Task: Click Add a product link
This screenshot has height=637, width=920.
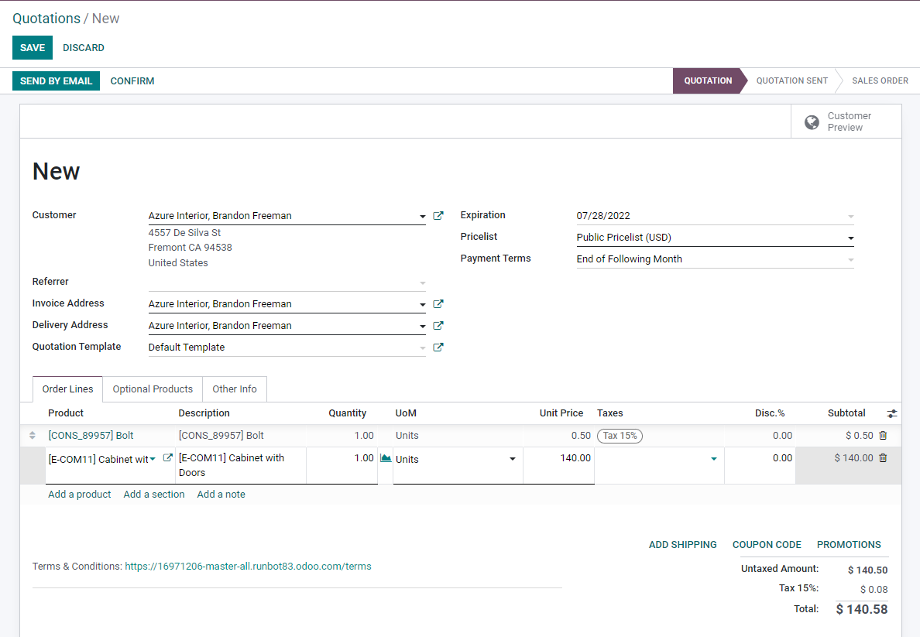Action: (x=79, y=494)
